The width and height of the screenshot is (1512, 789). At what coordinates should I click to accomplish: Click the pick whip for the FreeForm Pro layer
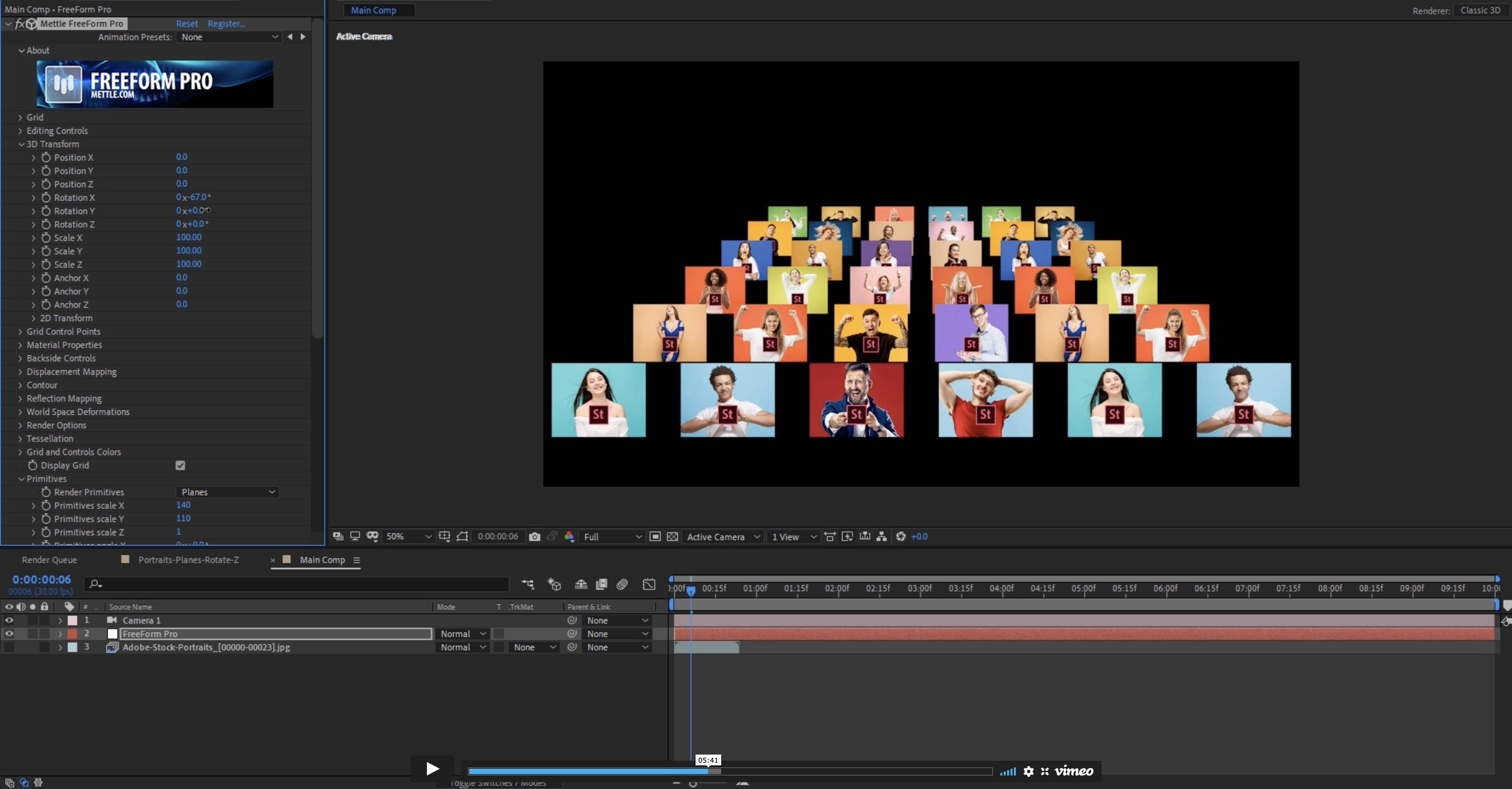pos(572,634)
